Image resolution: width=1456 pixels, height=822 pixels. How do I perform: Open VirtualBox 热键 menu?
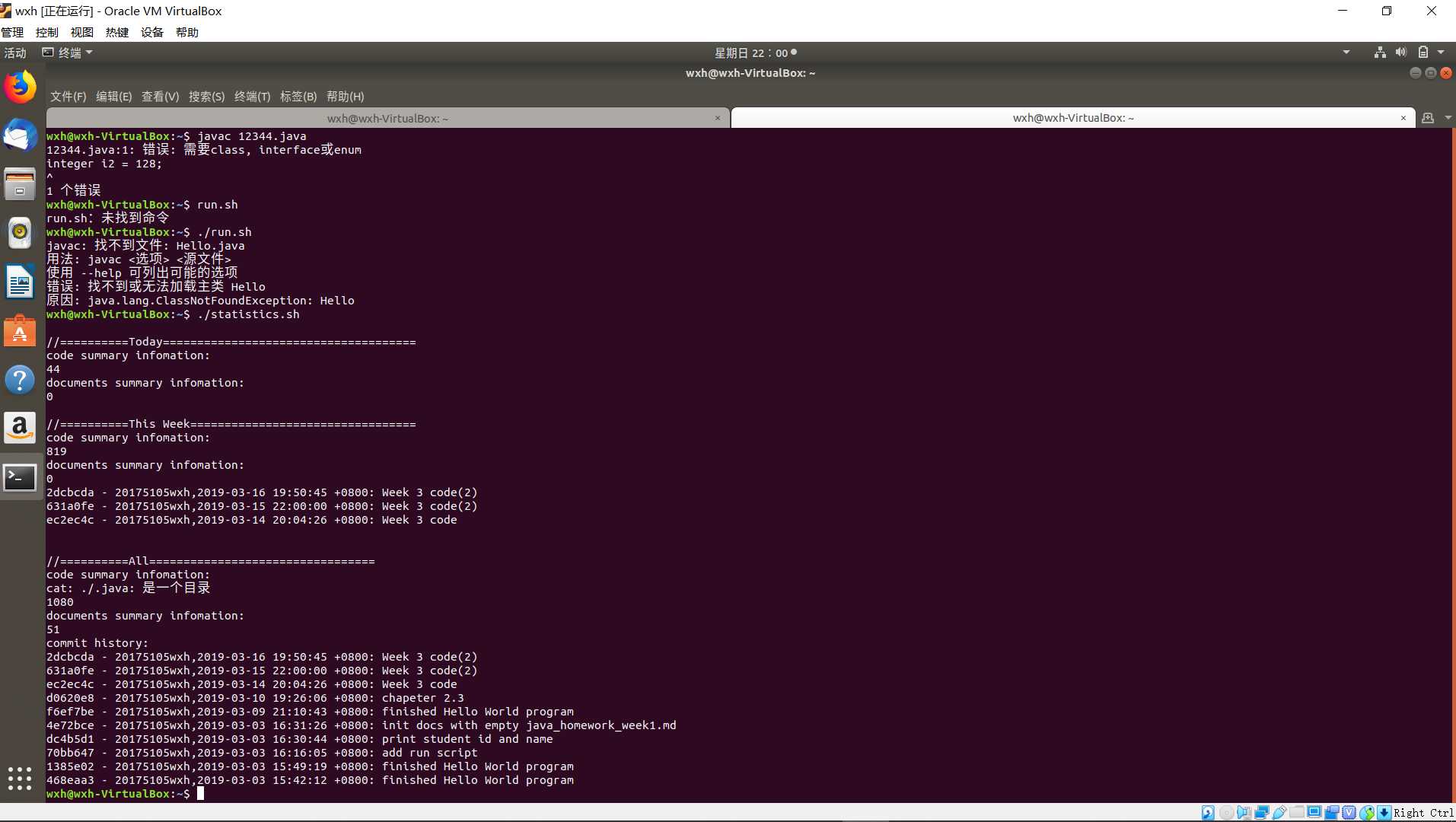[x=117, y=32]
